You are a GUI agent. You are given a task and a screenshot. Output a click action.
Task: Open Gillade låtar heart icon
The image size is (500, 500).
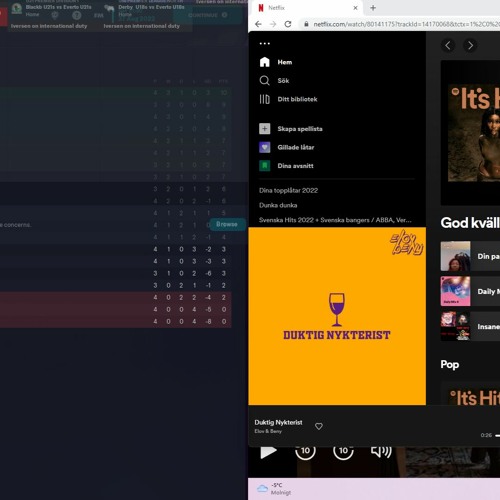pos(265,147)
